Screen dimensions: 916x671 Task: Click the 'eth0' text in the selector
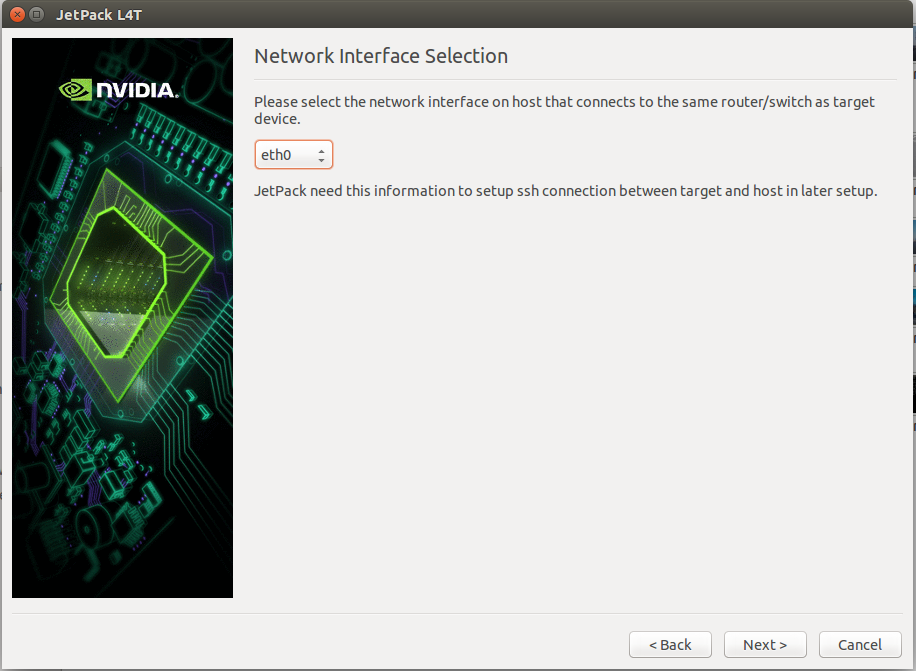pos(276,155)
